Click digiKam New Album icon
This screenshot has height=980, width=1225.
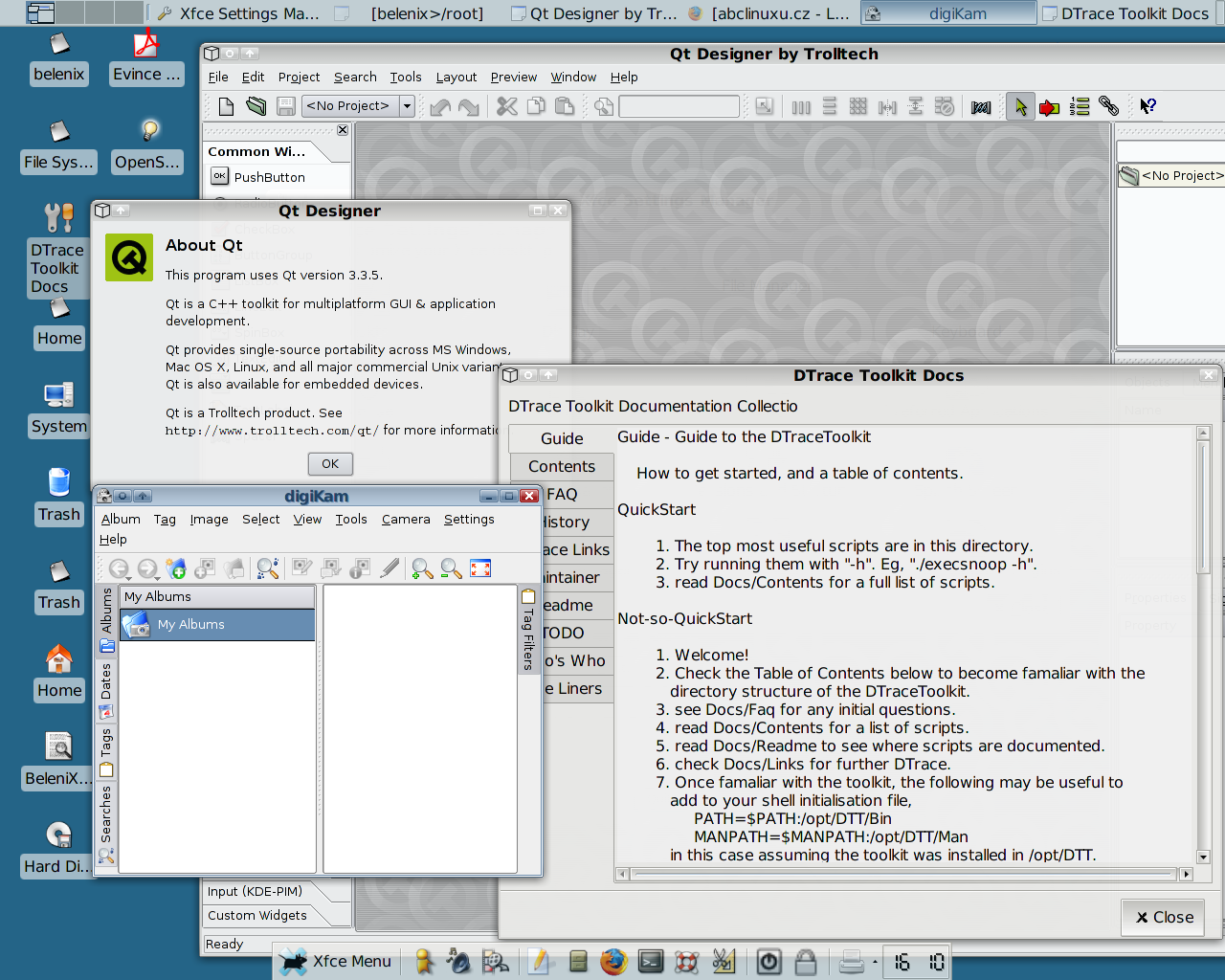click(176, 568)
